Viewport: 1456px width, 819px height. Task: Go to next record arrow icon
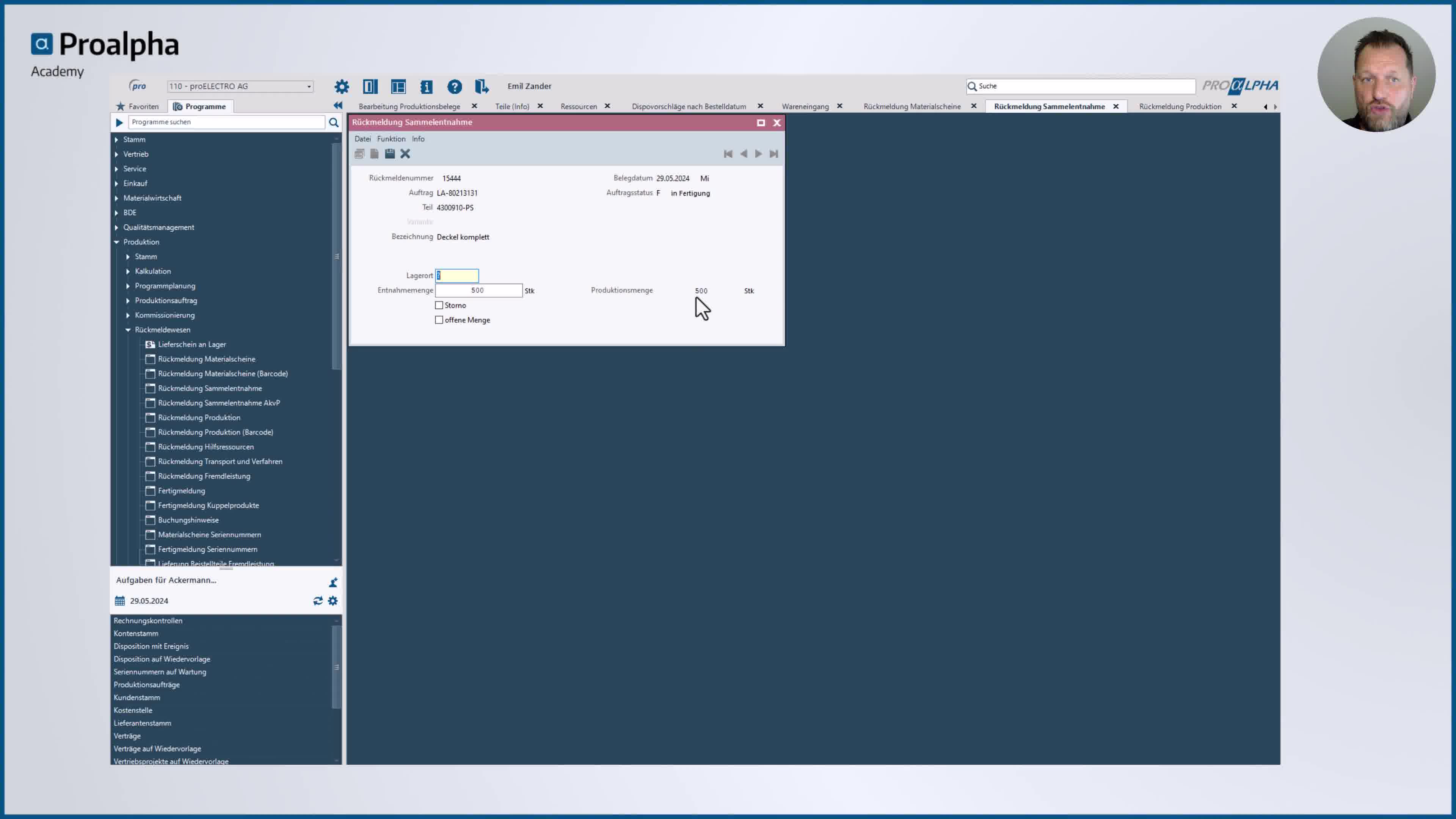(x=758, y=154)
